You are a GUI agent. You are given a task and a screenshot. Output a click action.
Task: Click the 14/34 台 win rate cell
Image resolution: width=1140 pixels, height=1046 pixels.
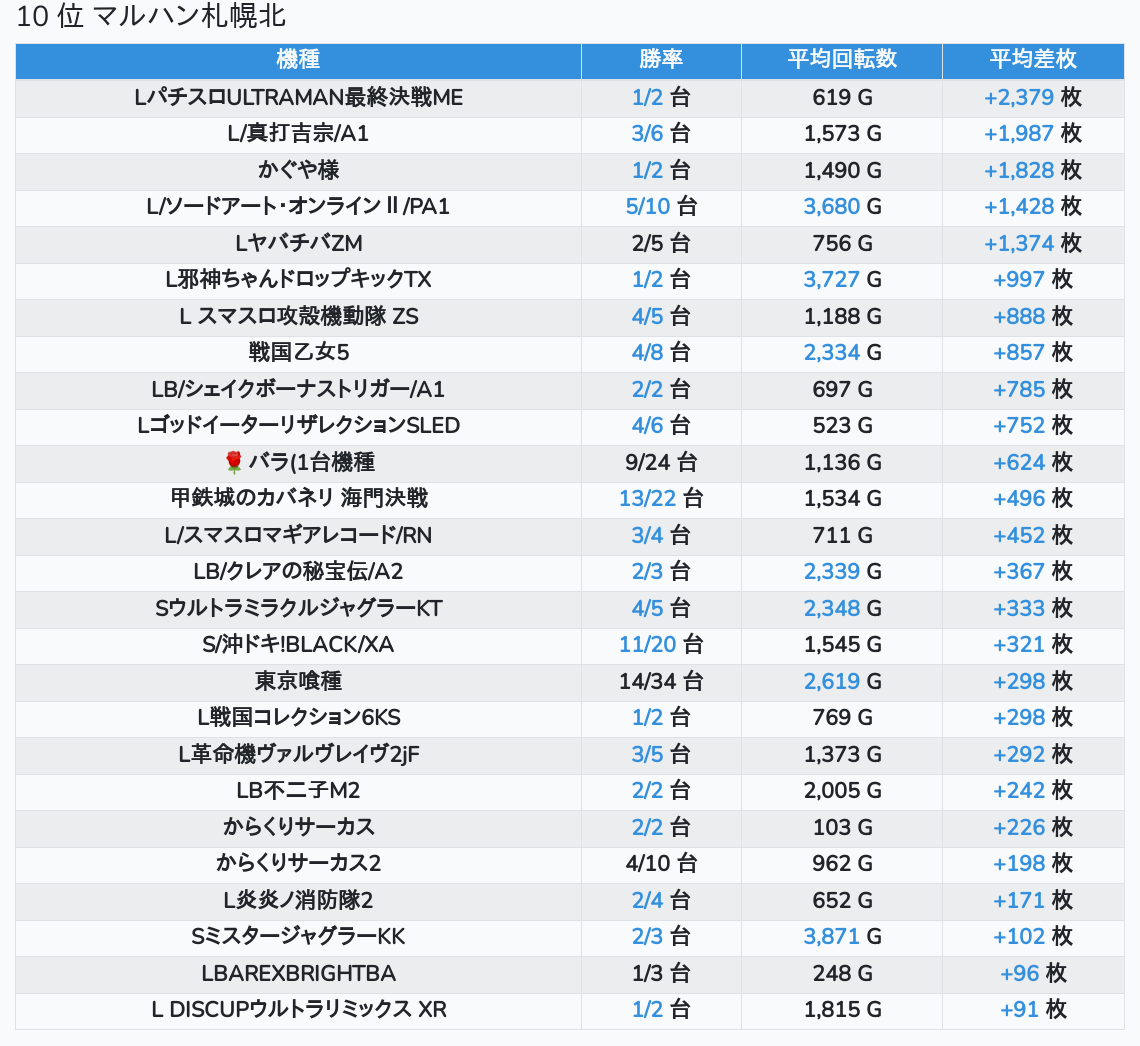point(661,681)
